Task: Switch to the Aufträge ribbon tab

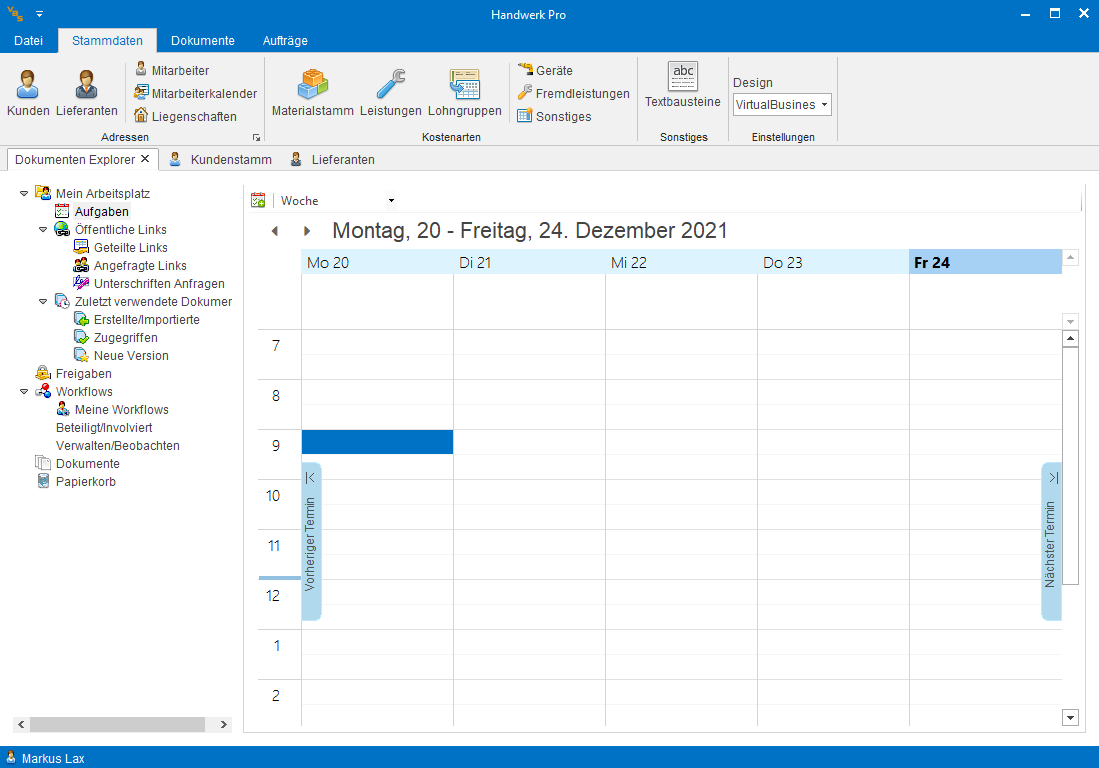Action: pos(285,41)
